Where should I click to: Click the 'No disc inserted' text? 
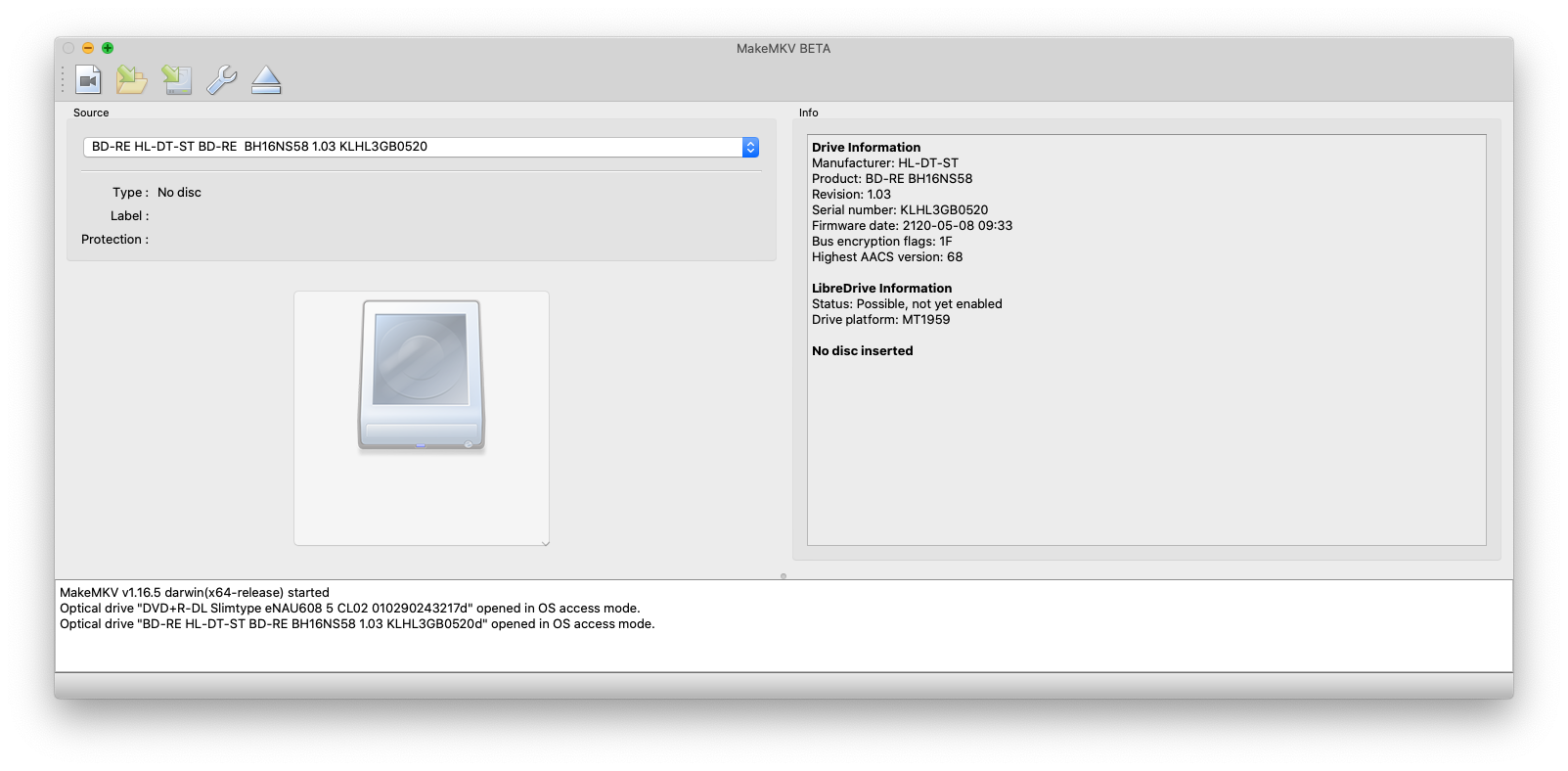(862, 351)
